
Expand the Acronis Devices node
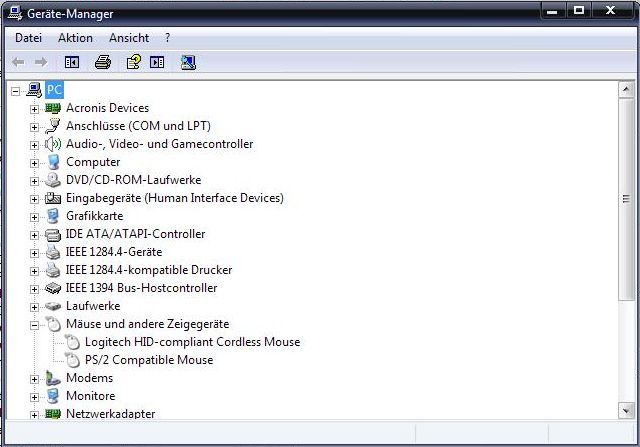tap(34, 109)
